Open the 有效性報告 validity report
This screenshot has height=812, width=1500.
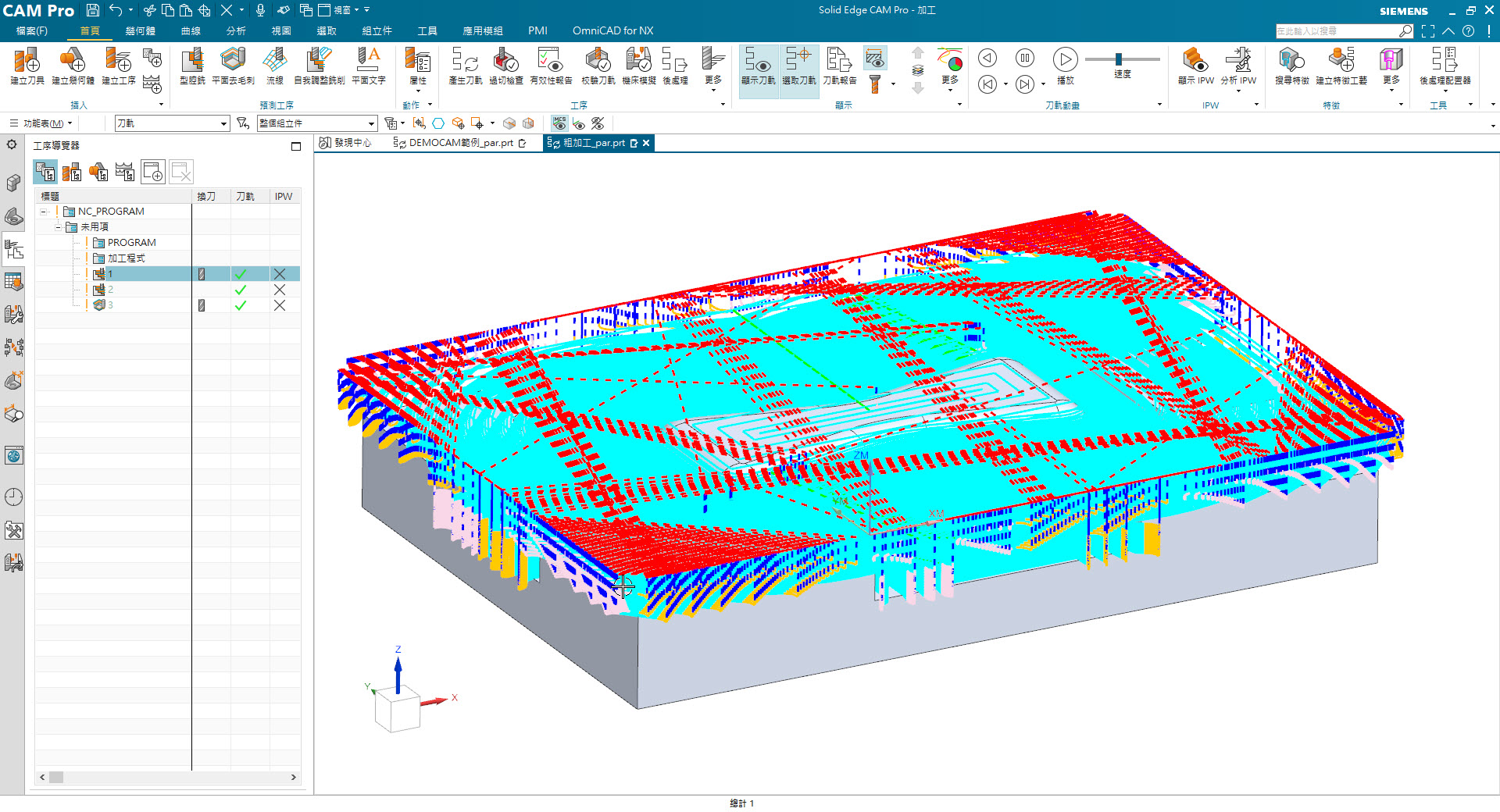[x=551, y=66]
